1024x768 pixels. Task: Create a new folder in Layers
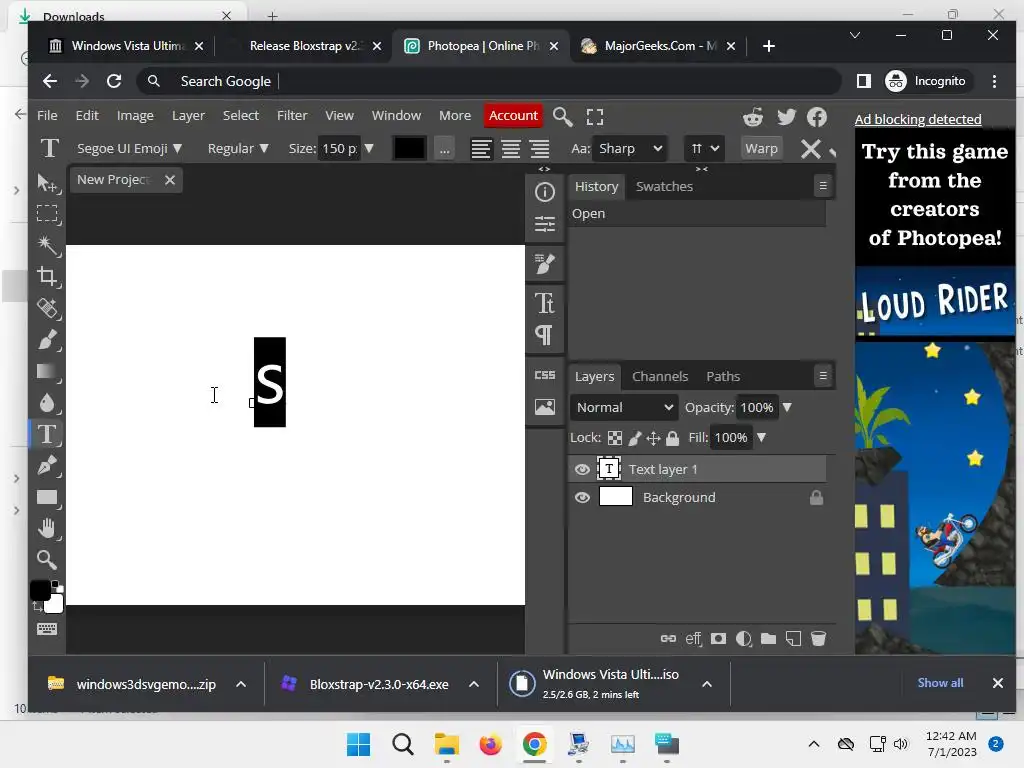tap(769, 639)
